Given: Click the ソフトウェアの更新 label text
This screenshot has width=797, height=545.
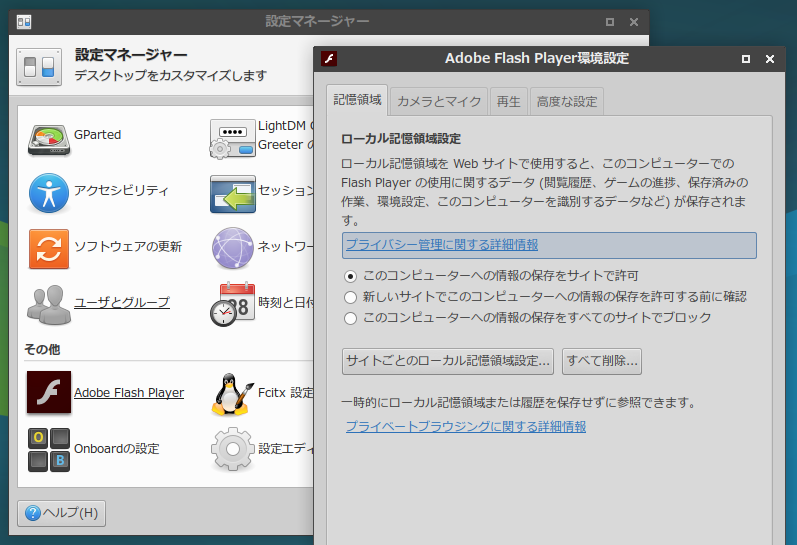Looking at the screenshot, I should 128,247.
